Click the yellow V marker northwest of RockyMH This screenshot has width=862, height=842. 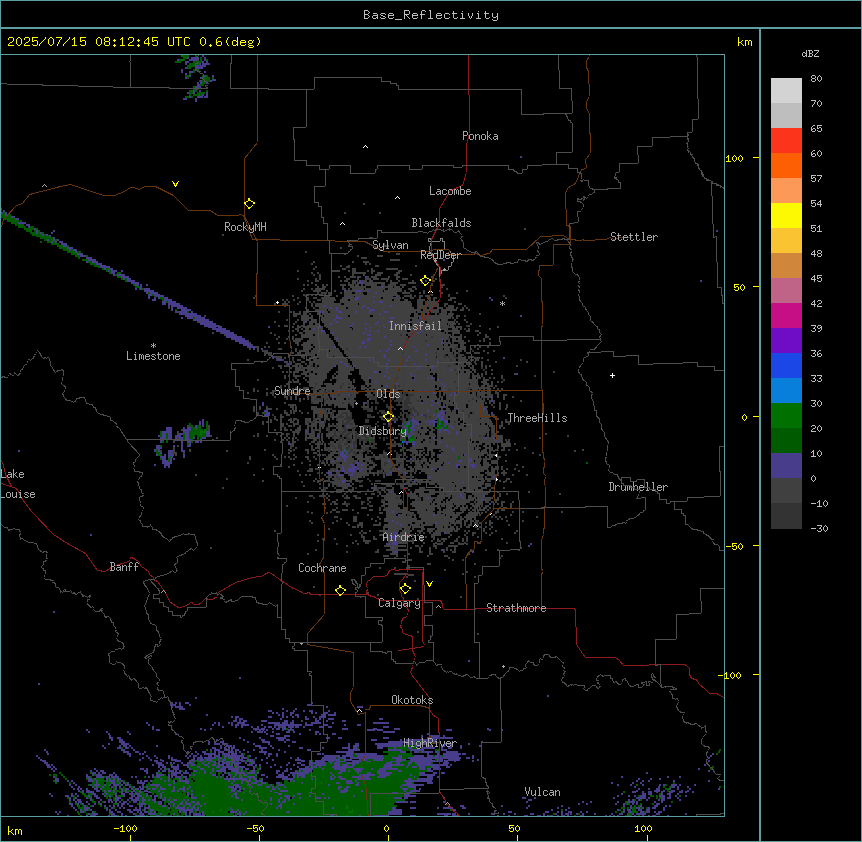tap(175, 184)
